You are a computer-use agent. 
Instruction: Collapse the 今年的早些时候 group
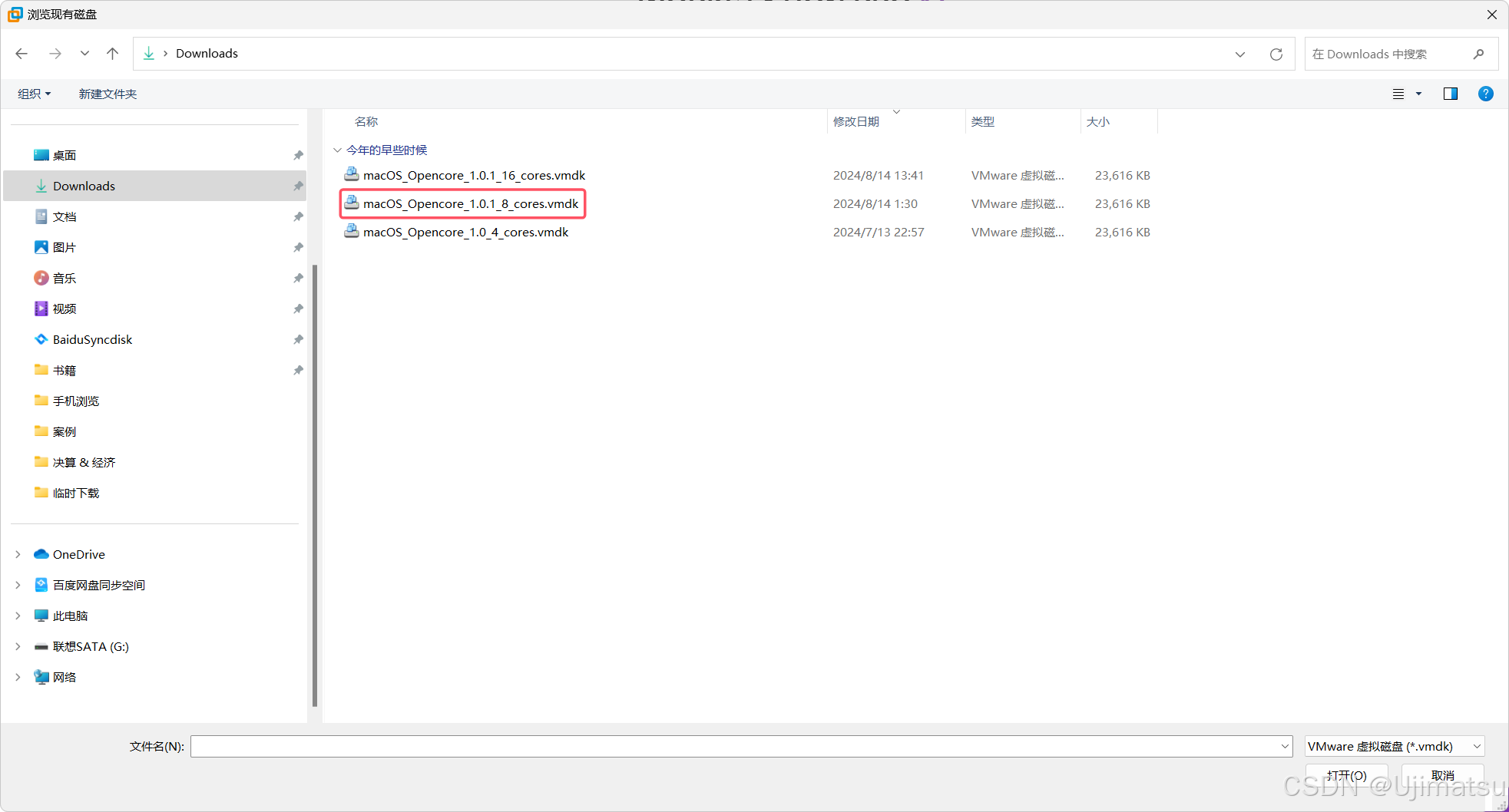coord(337,150)
